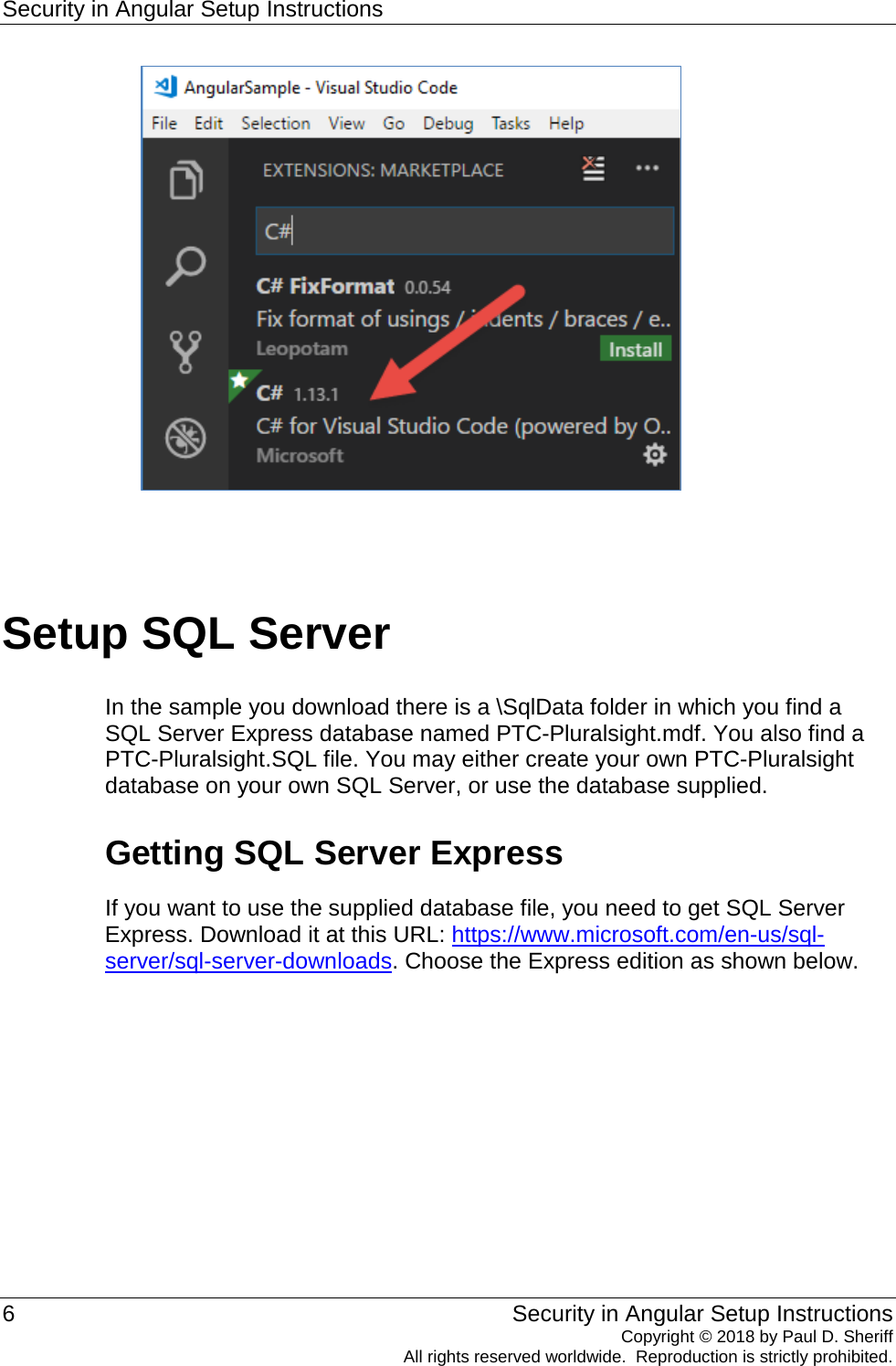Select the Search magnifier icon
Viewport: 896px width, 1366px height.
coord(185,265)
